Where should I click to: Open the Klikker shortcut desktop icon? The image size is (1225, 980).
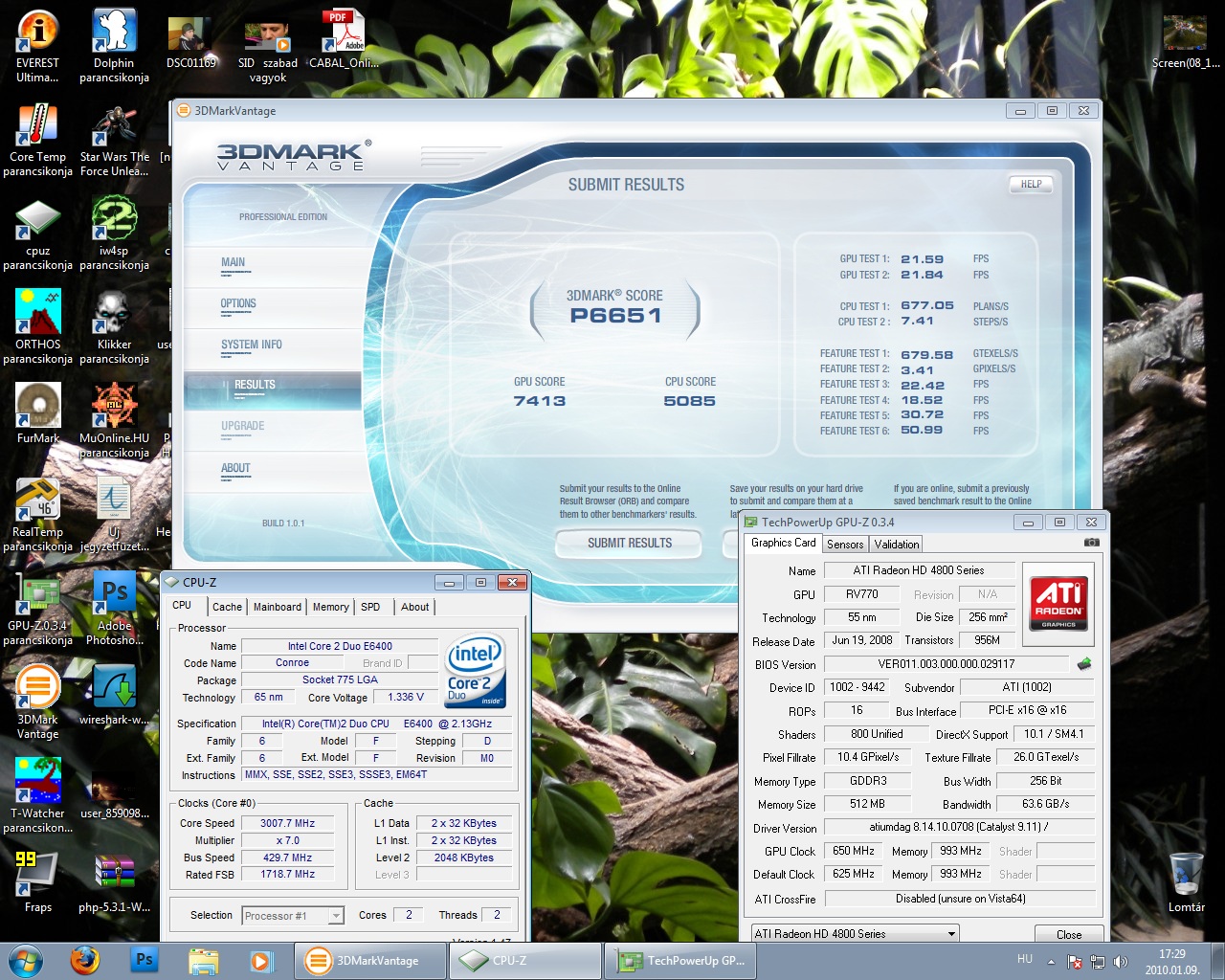click(114, 327)
